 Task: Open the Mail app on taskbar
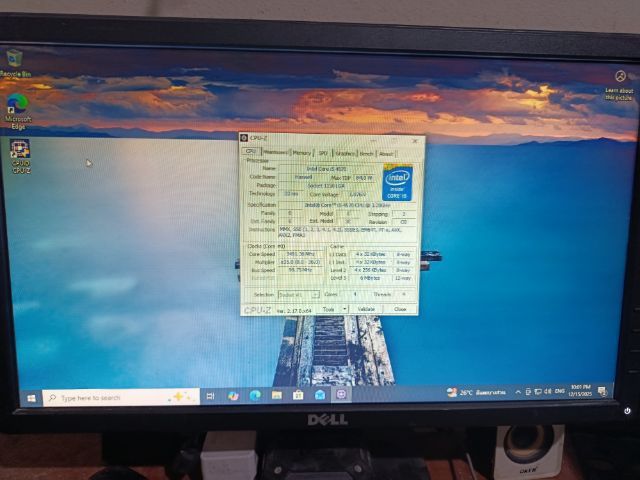coord(320,395)
